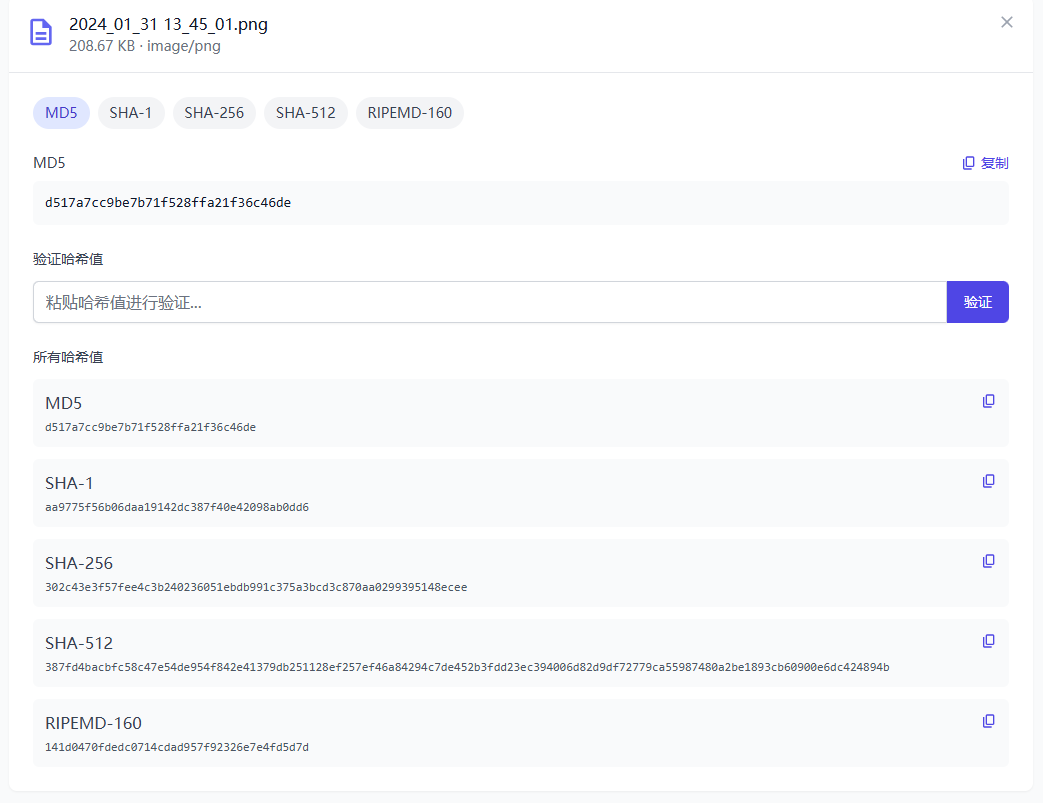Click the purple file document icon

coord(41,32)
